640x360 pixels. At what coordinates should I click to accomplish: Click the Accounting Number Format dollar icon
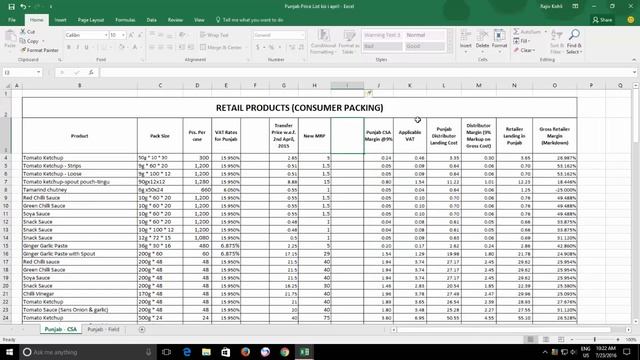[258, 47]
